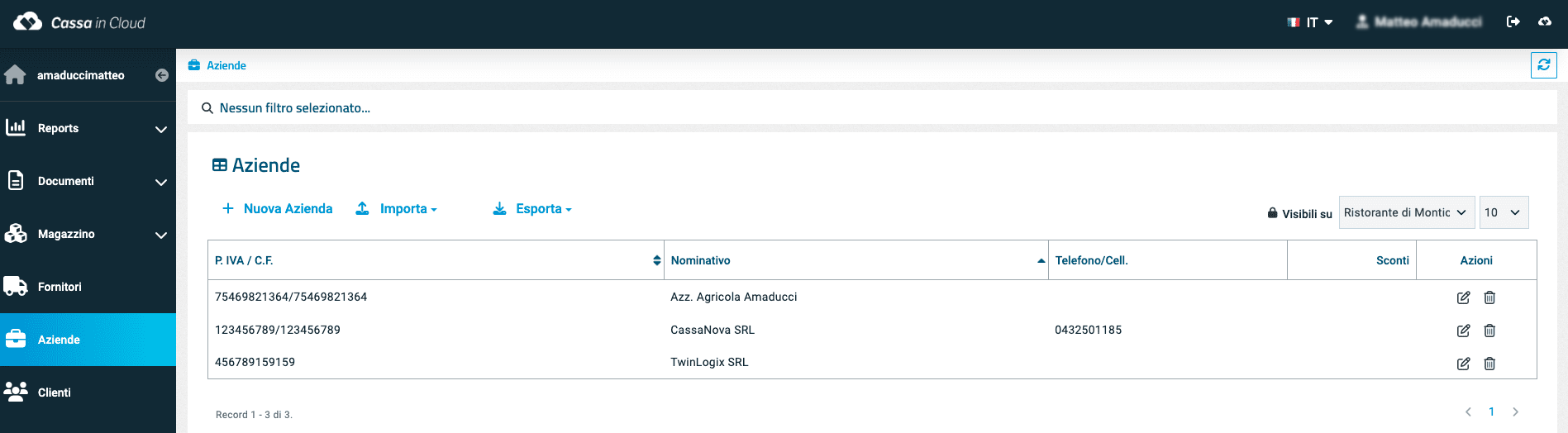Screen dimensions: 1568x433
Task: Click 75469821364/75469821364 cell
Action: [x=291, y=297]
